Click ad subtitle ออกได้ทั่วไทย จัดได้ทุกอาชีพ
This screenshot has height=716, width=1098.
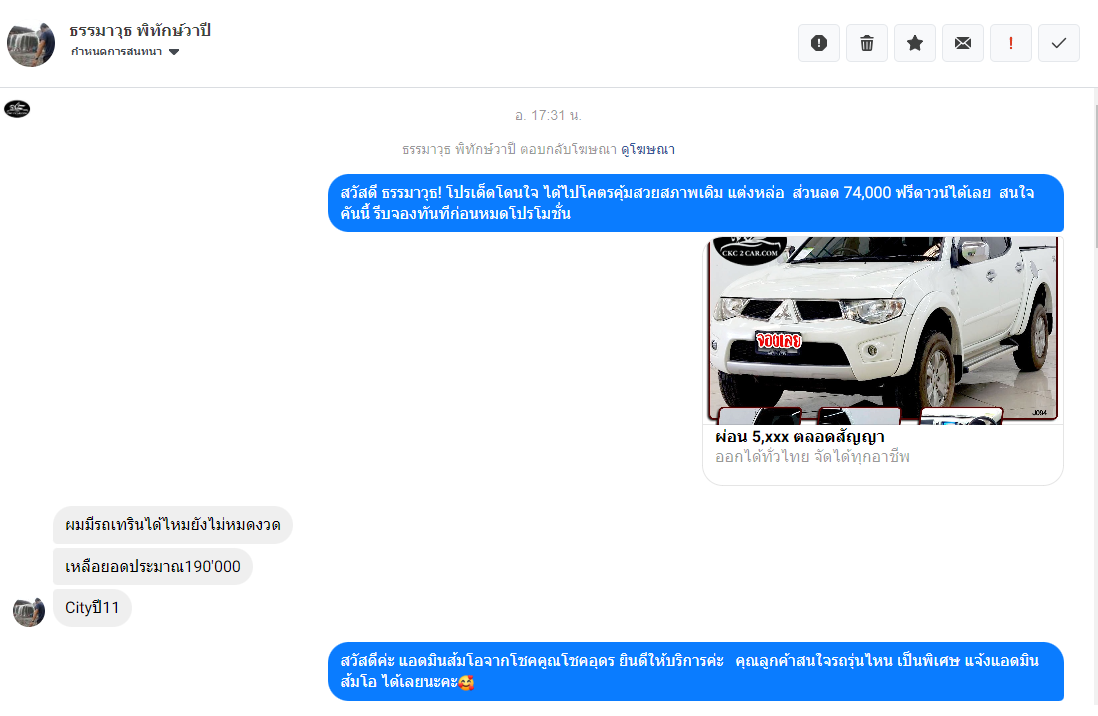(812, 457)
